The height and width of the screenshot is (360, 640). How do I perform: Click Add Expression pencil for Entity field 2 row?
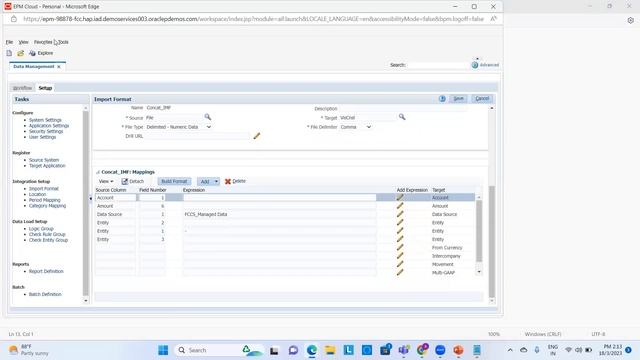[x=400, y=223]
